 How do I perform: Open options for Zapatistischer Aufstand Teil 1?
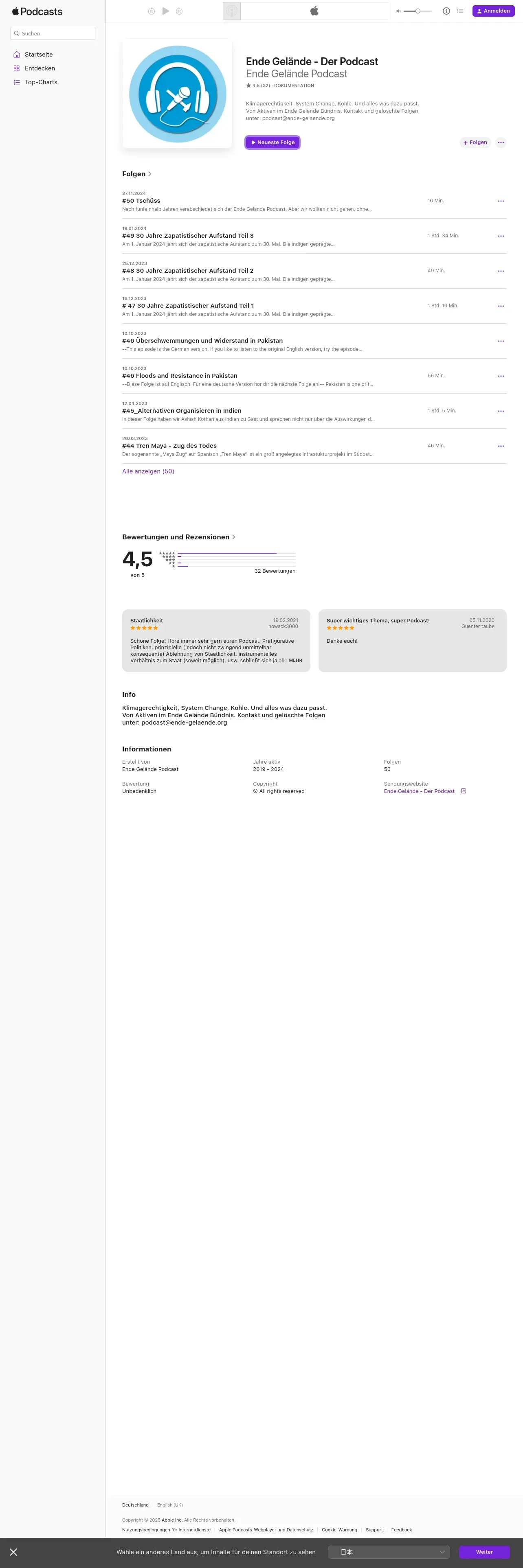[x=501, y=306]
